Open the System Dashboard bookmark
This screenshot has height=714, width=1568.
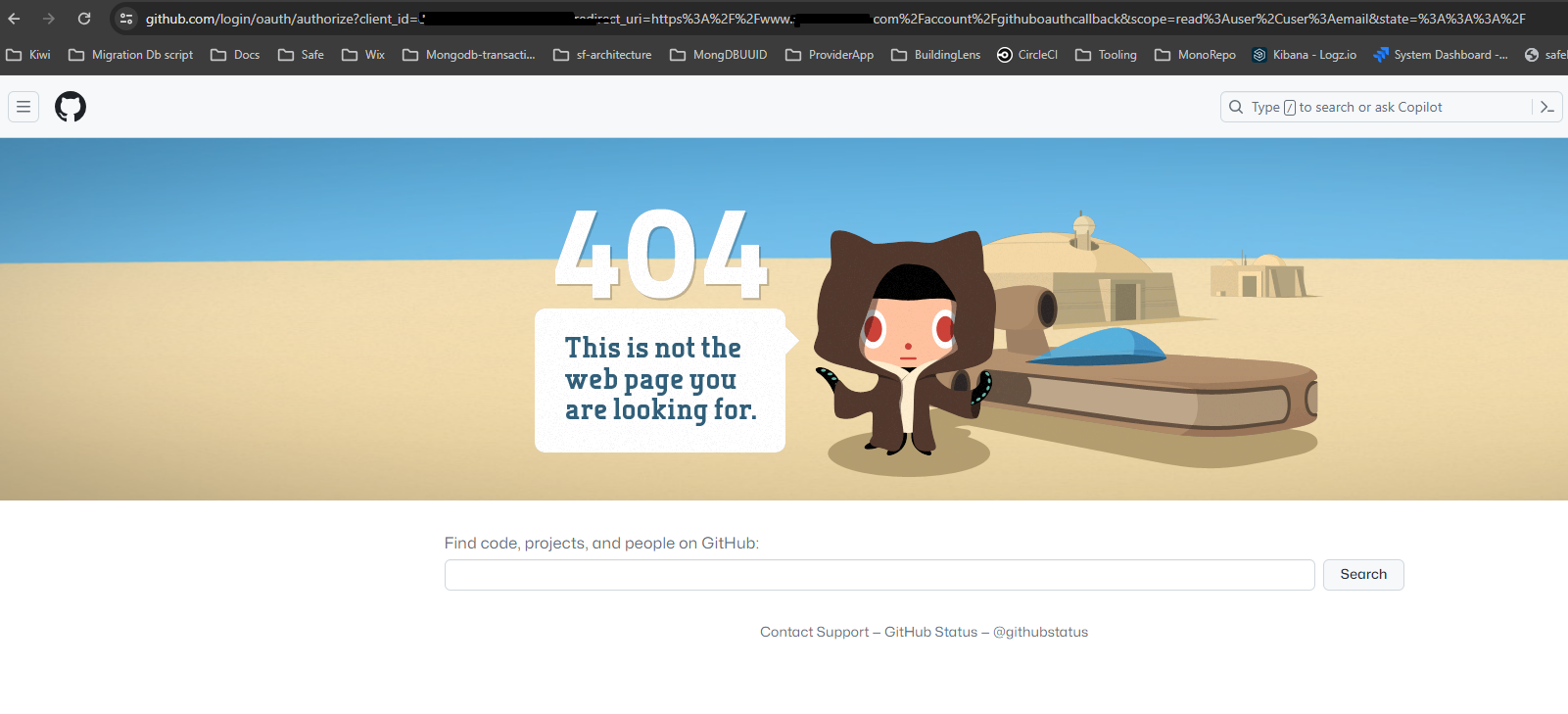pyautogui.click(x=1440, y=55)
